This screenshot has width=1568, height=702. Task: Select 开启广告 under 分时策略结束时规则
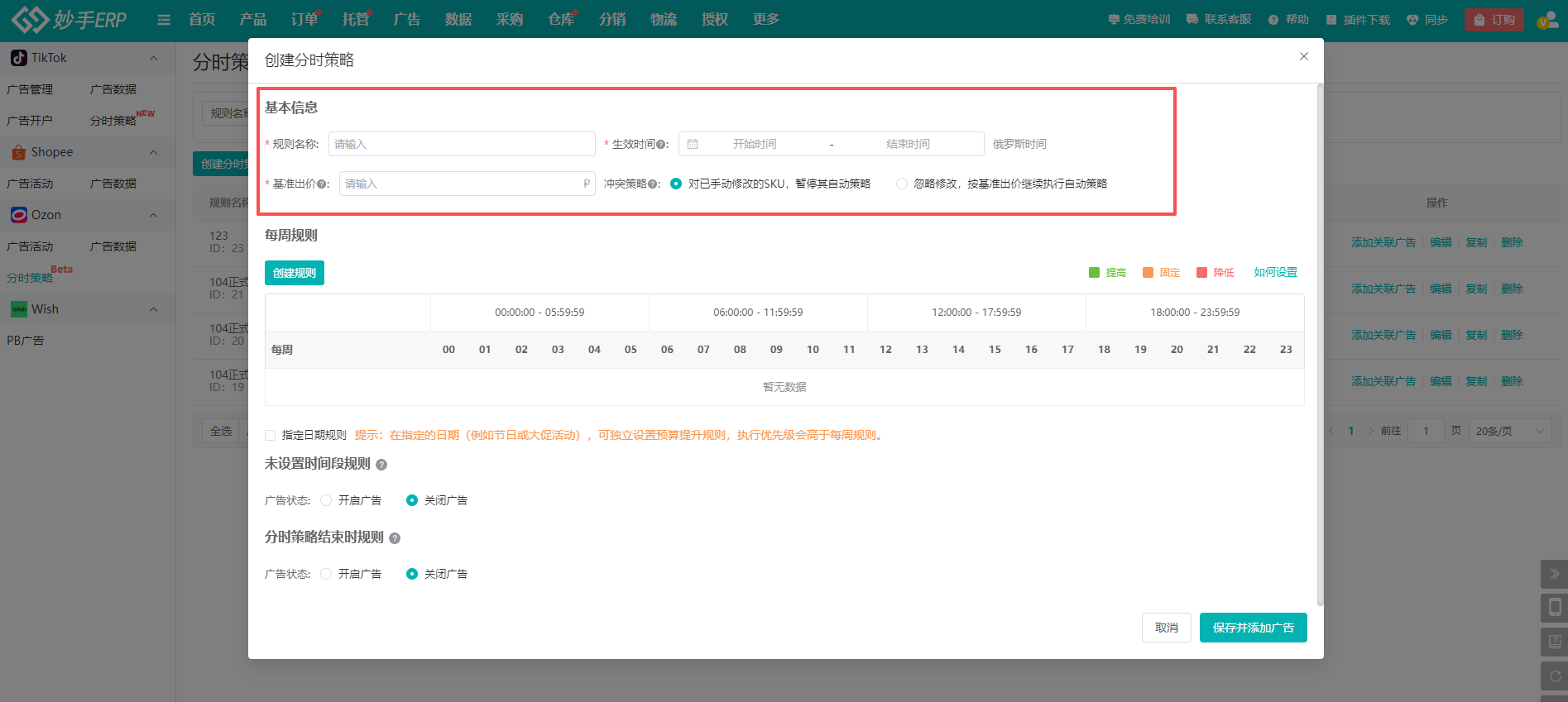coord(326,574)
